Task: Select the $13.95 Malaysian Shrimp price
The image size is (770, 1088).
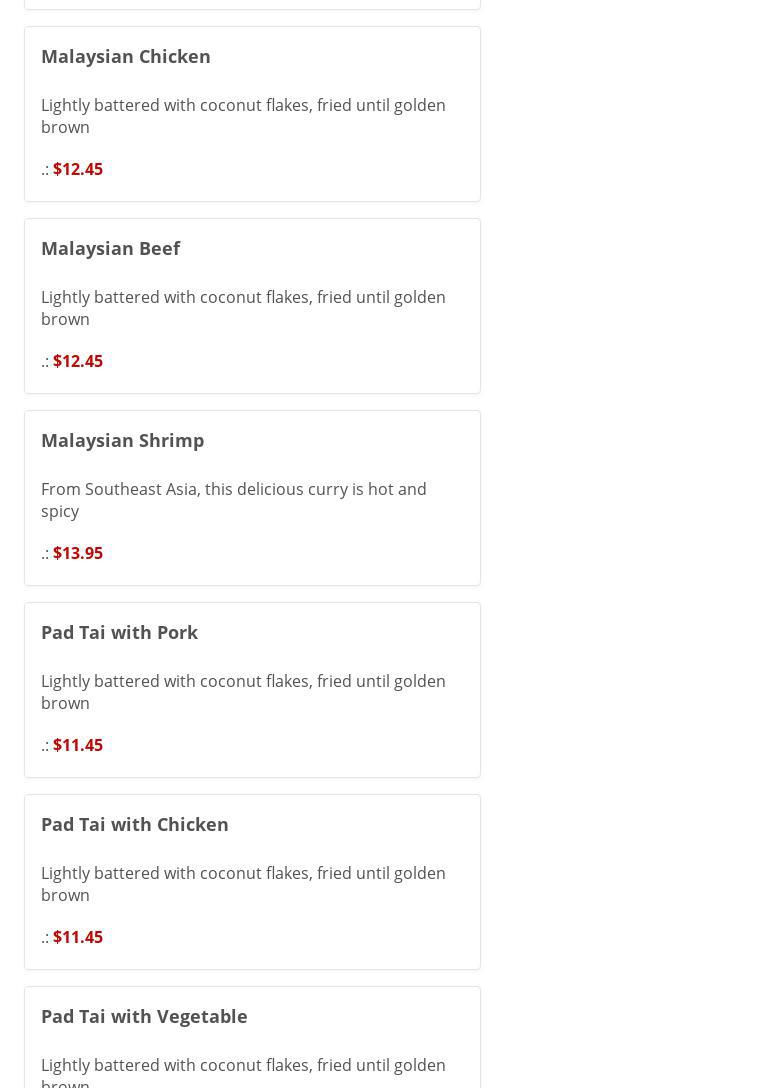Action: click(x=78, y=553)
